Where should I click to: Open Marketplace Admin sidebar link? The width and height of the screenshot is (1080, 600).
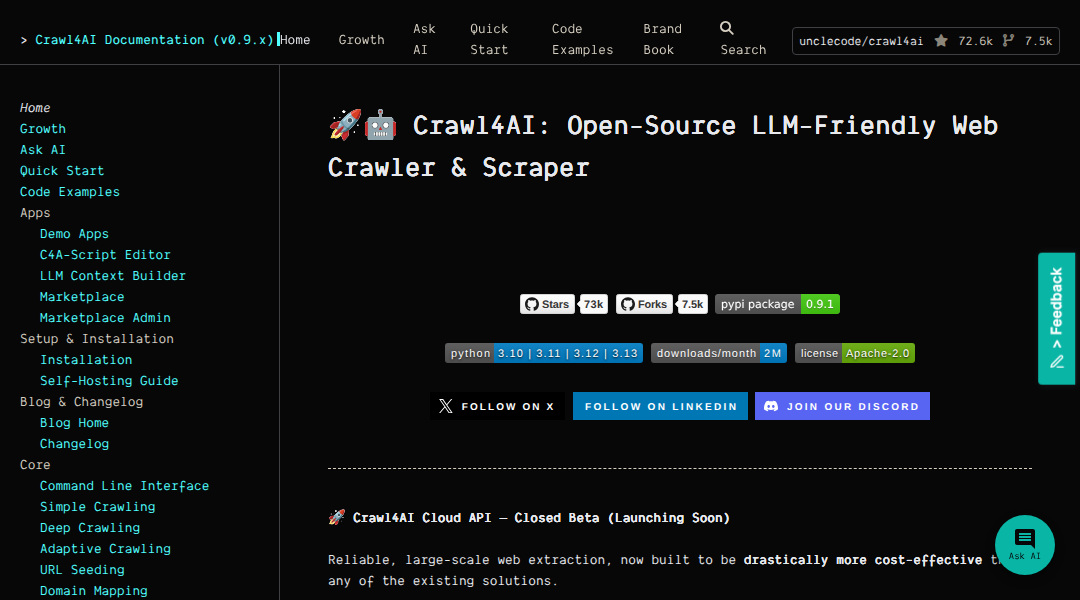pyautogui.click(x=105, y=318)
